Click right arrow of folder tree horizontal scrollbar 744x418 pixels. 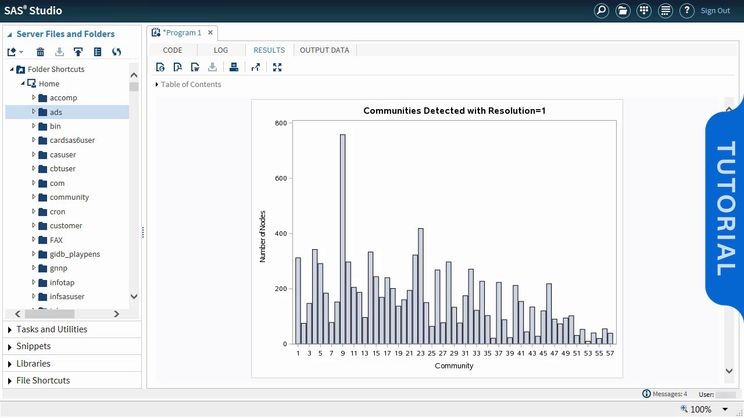coord(116,314)
